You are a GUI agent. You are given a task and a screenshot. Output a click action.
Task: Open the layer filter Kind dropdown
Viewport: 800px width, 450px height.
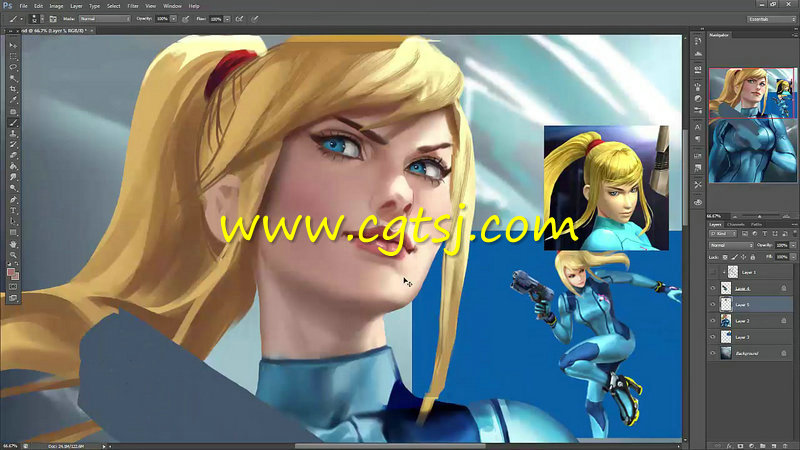[723, 234]
